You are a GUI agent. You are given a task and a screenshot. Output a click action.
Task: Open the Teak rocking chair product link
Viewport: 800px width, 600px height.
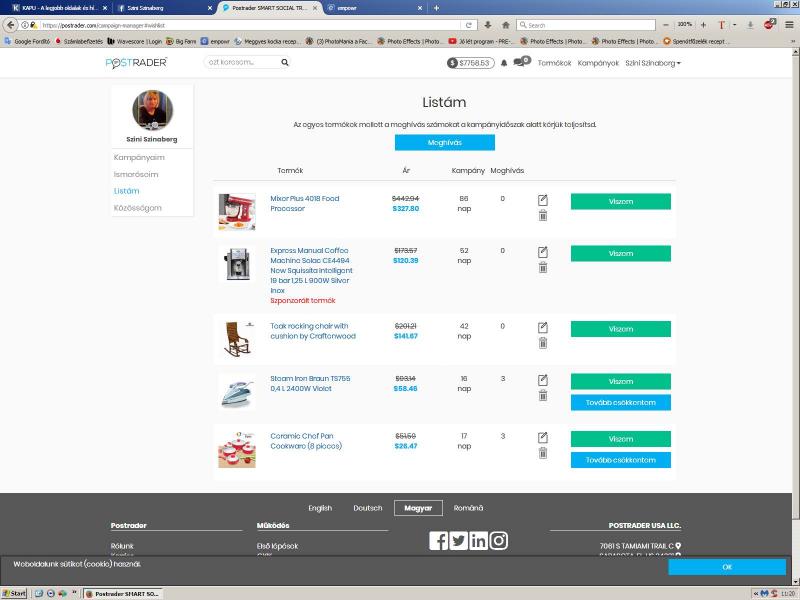(313, 331)
